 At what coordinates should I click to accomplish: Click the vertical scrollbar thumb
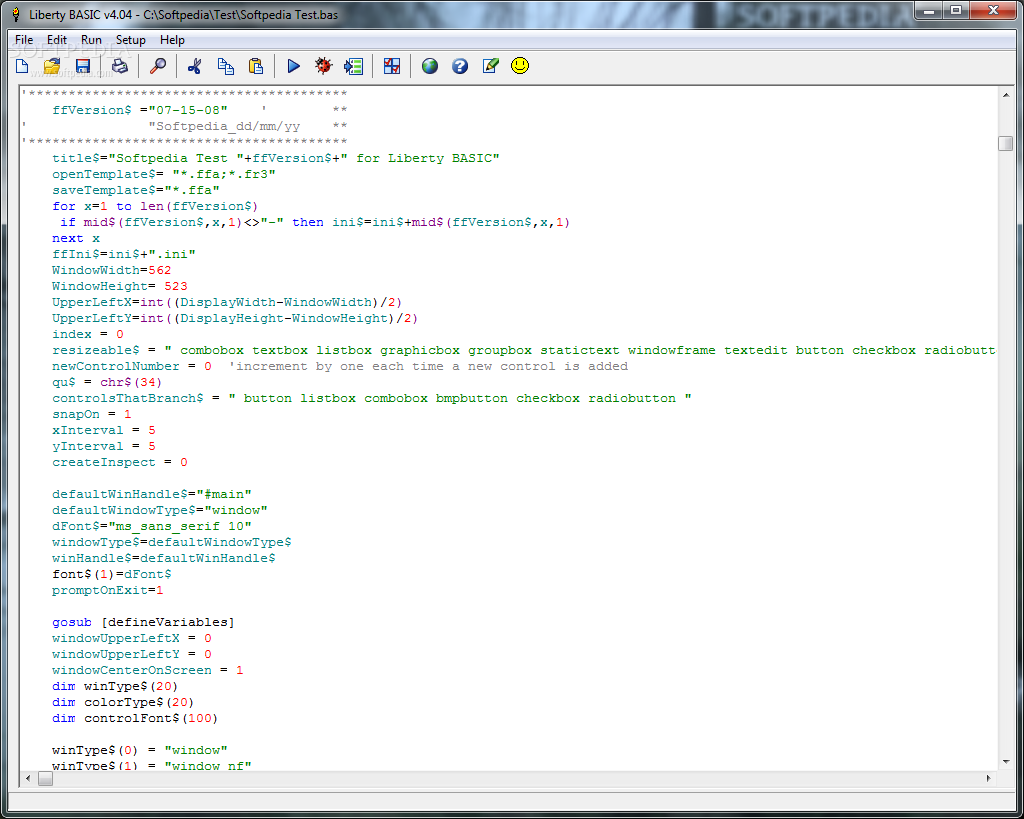pos(1006,144)
